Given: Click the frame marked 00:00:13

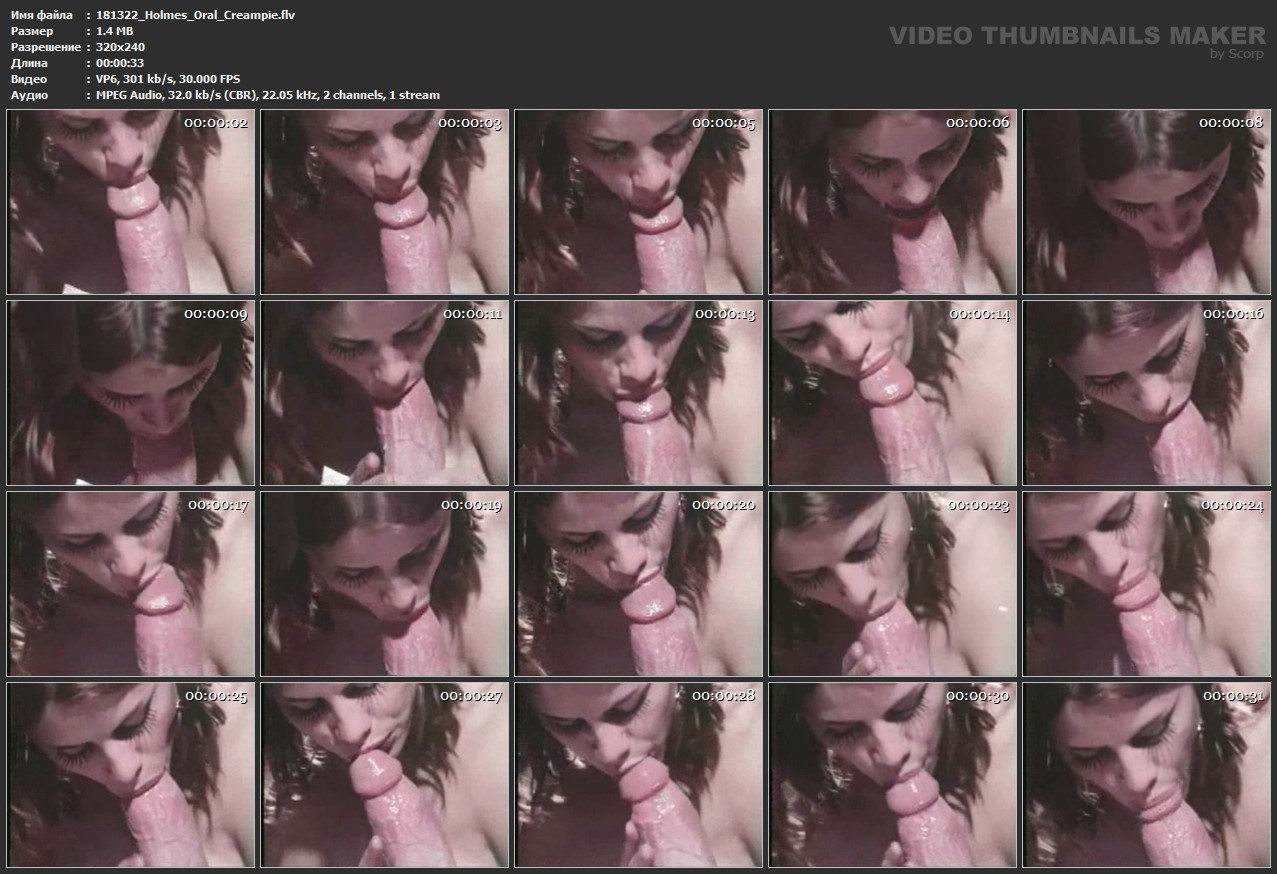Looking at the screenshot, I should pos(638,392).
